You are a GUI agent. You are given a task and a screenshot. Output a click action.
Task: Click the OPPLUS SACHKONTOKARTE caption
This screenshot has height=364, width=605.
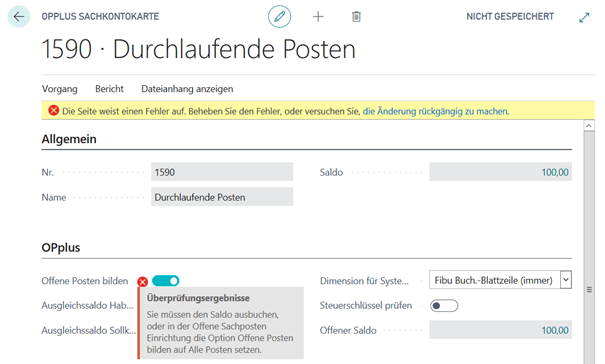tap(100, 17)
